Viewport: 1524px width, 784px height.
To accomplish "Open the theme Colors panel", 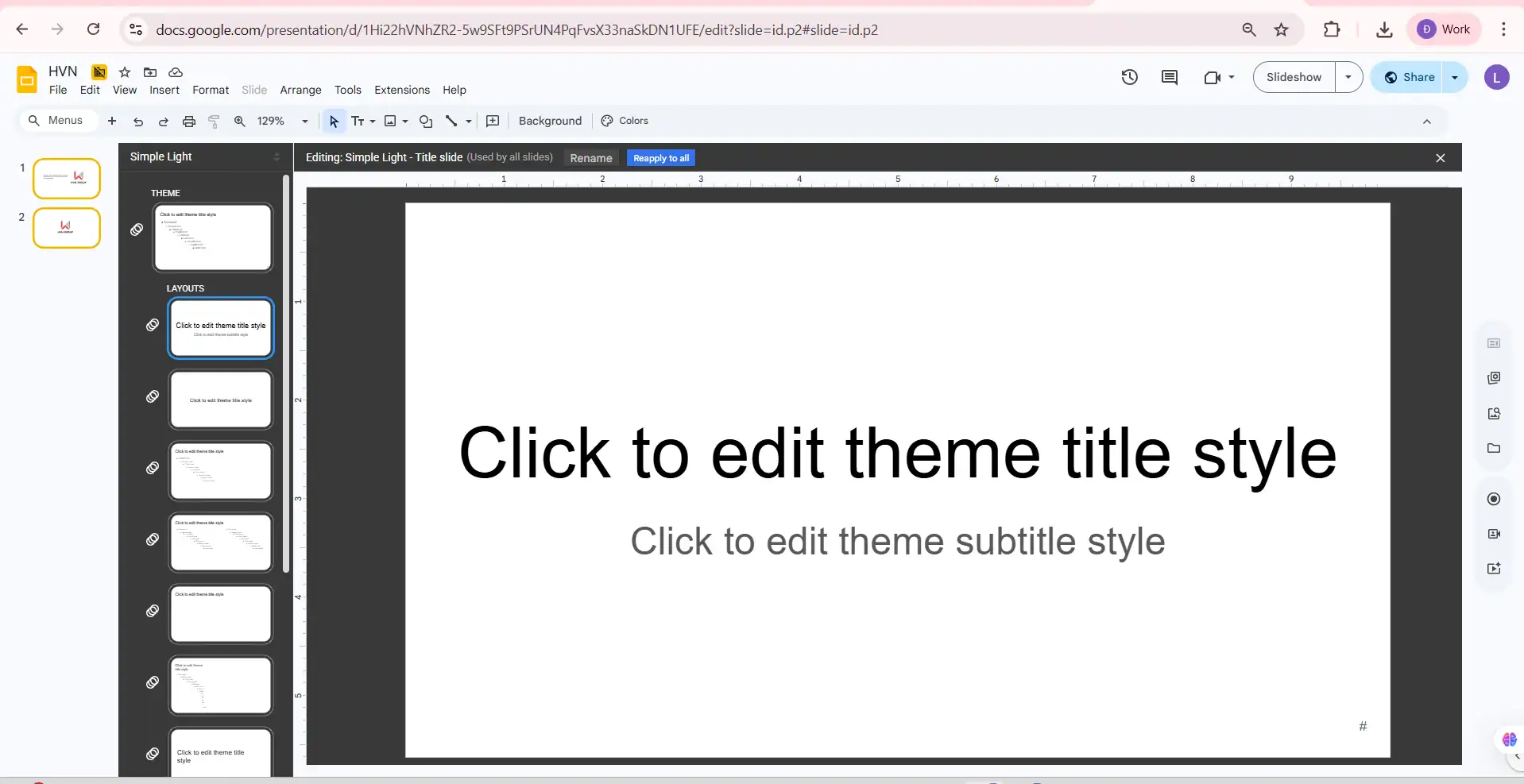I will [625, 121].
